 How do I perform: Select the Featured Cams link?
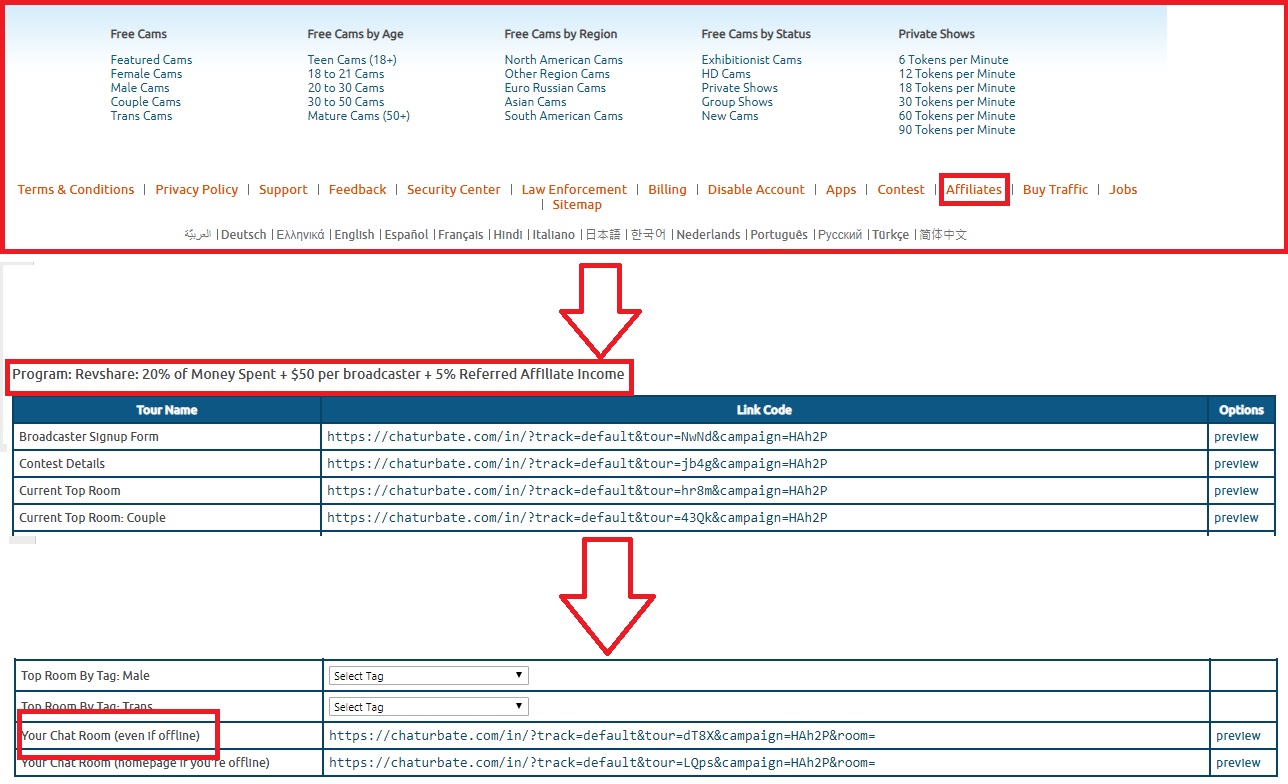151,60
